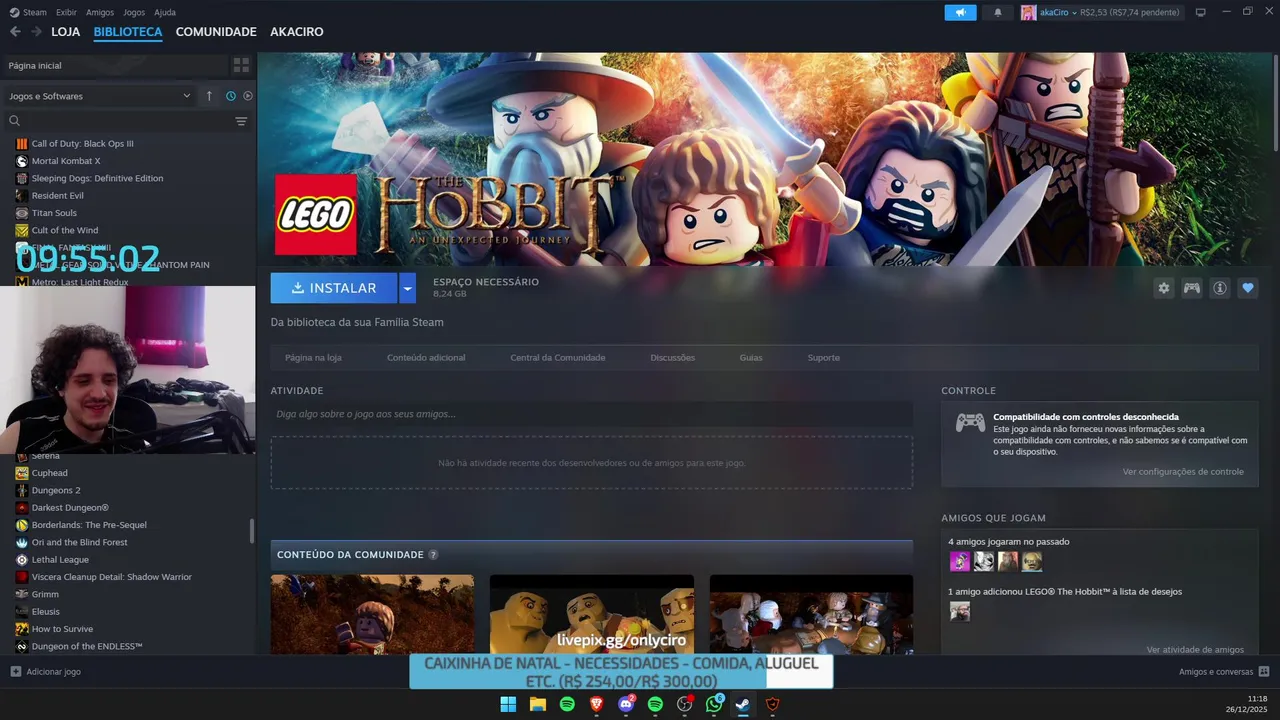1280x720 pixels.
Task: Reverse sort order with the up arrow
Action: tap(209, 96)
